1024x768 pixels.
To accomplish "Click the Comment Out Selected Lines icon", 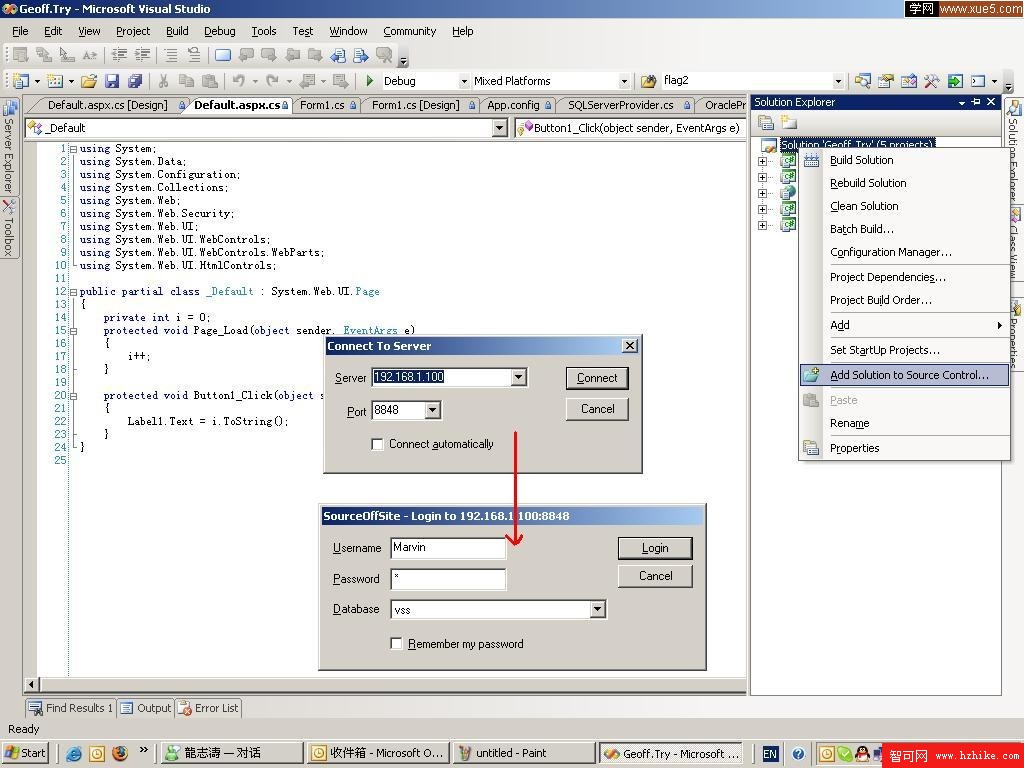I will tap(170, 55).
